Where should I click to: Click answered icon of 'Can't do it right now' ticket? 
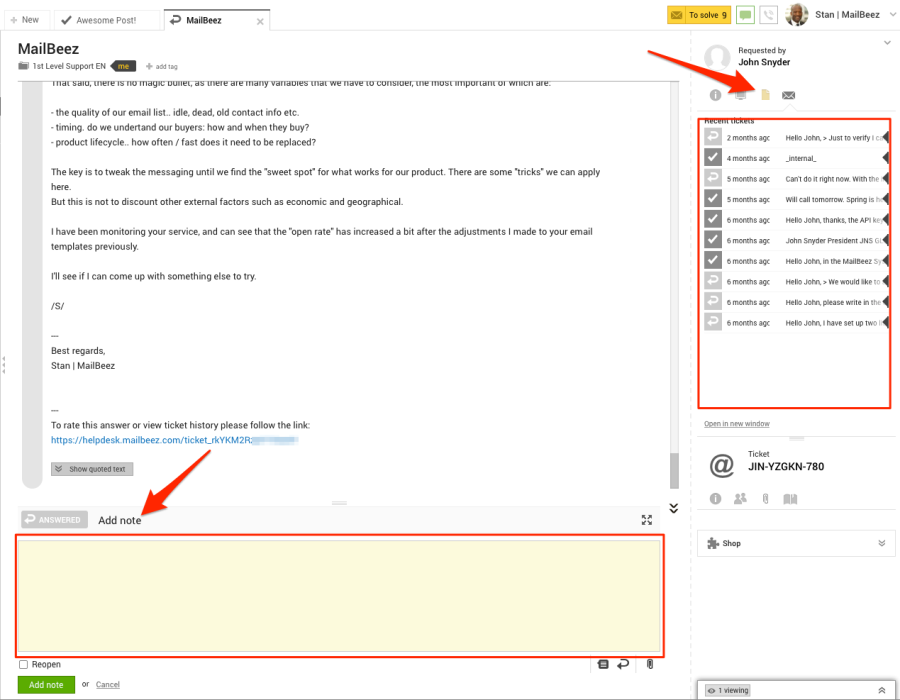click(713, 178)
